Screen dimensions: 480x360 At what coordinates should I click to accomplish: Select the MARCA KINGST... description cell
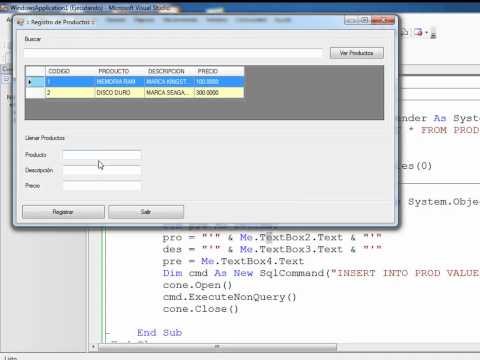[x=170, y=82]
